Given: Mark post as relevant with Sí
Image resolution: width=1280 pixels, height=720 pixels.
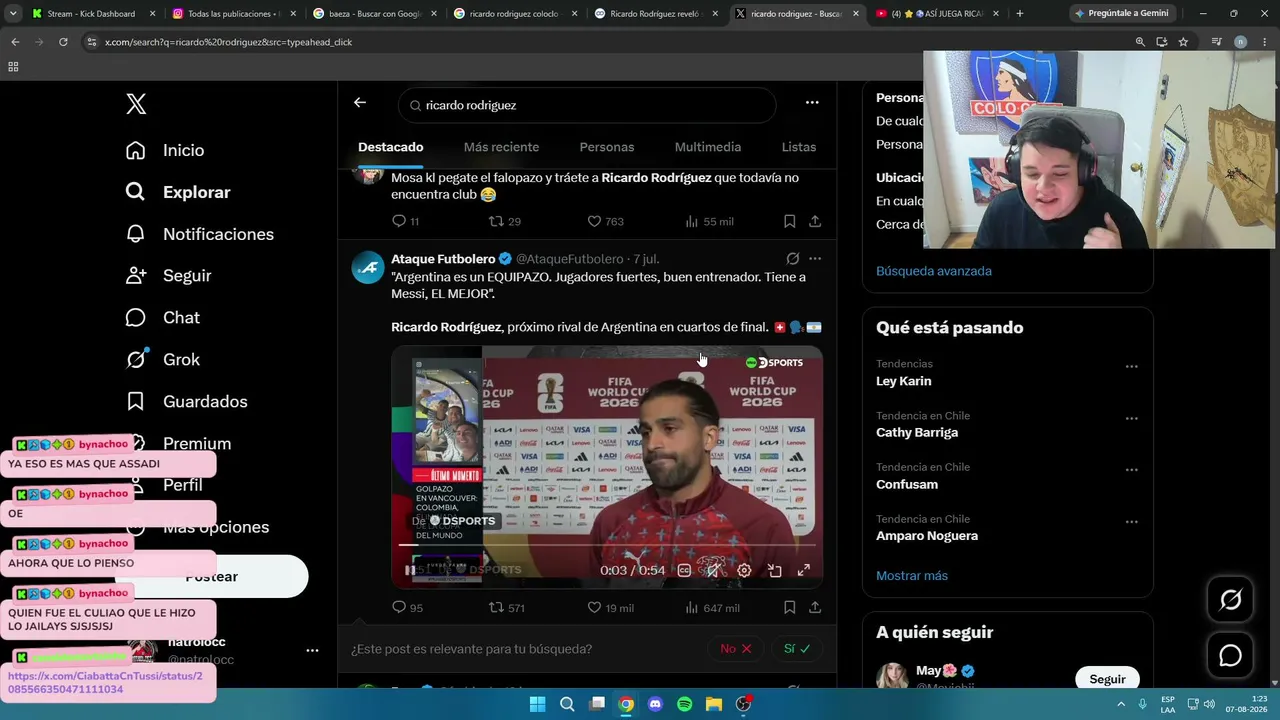Looking at the screenshot, I should point(797,649).
